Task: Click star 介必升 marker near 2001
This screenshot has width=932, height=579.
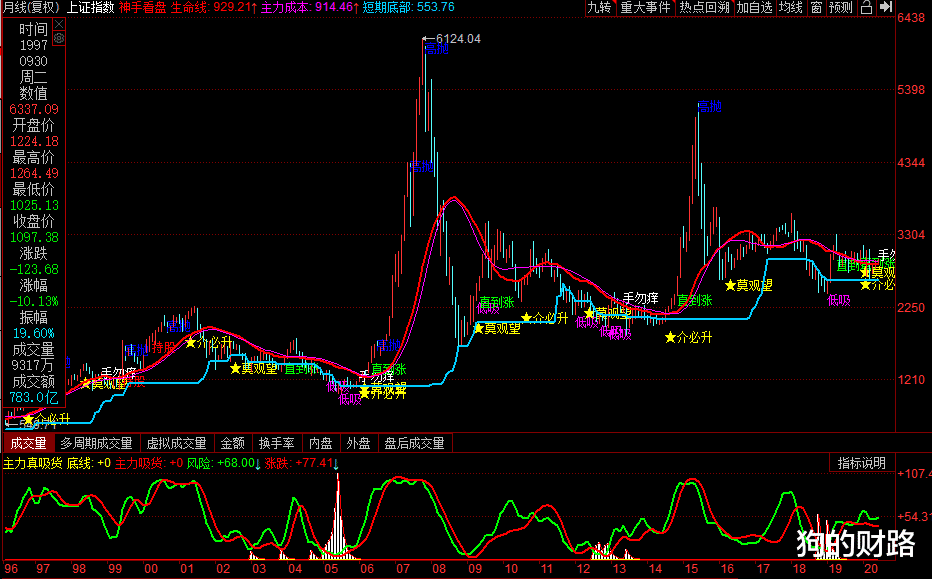Action: coord(209,342)
